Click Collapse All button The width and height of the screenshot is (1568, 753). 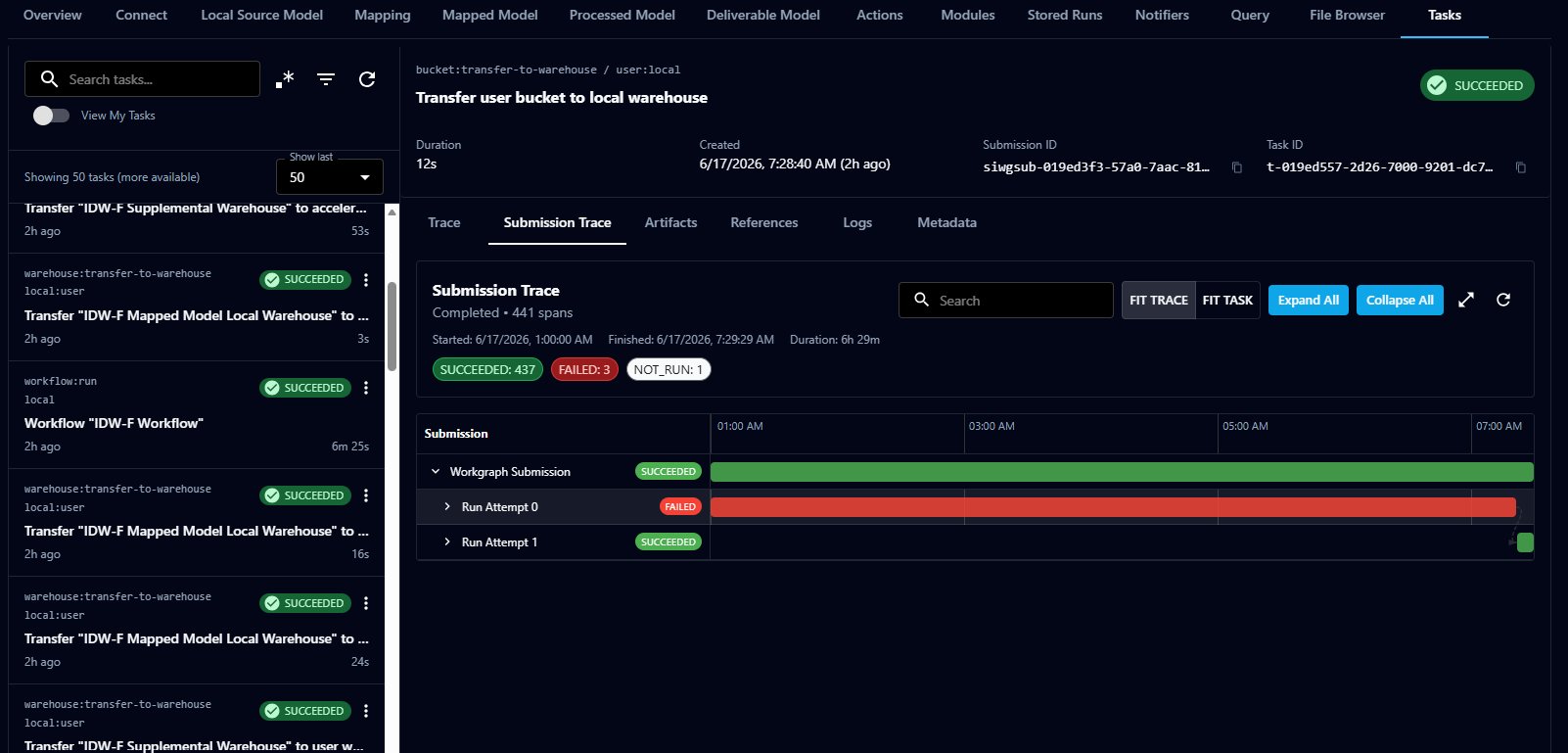[x=1400, y=300]
